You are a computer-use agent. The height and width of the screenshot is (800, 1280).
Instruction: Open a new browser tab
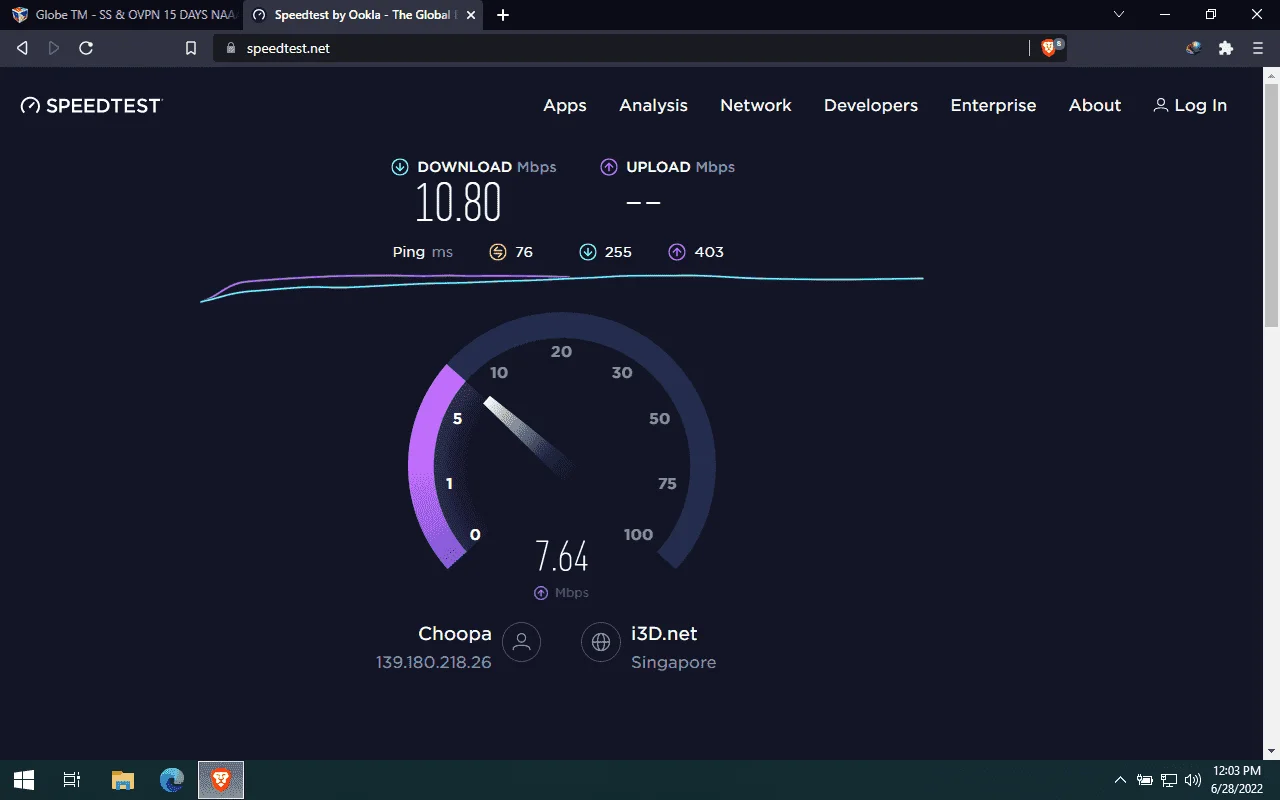[503, 15]
